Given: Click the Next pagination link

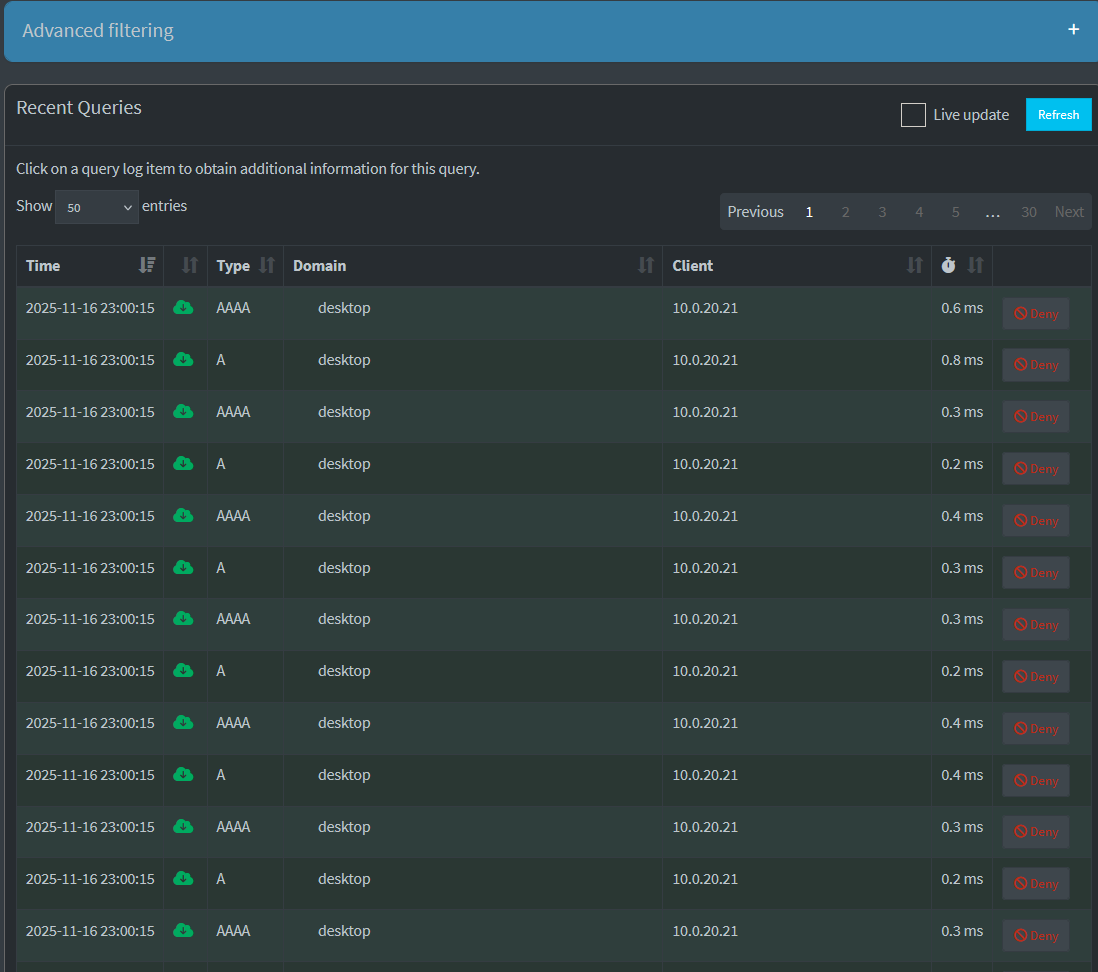Looking at the screenshot, I should (1068, 212).
